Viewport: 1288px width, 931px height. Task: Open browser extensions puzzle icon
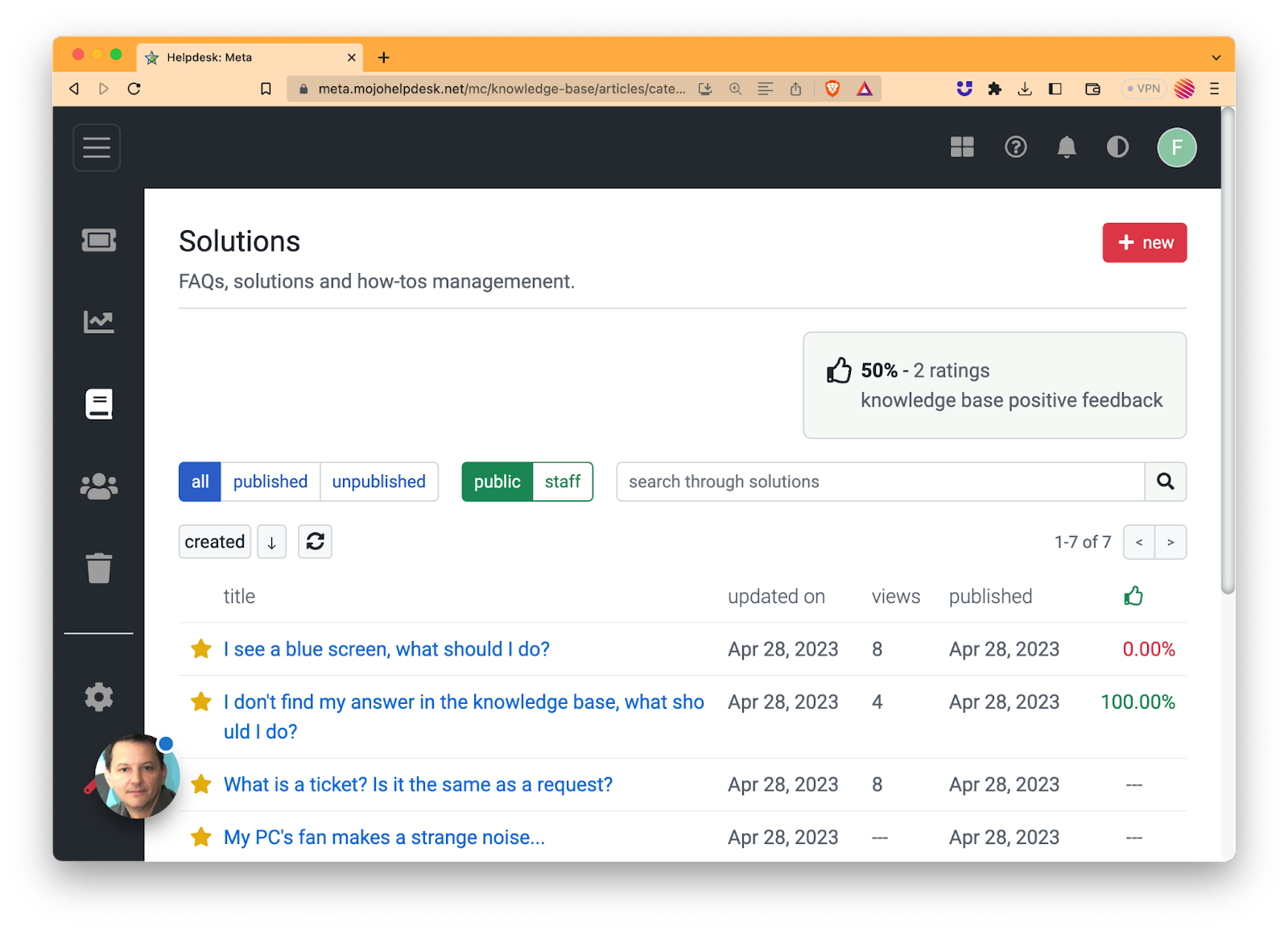tap(995, 89)
